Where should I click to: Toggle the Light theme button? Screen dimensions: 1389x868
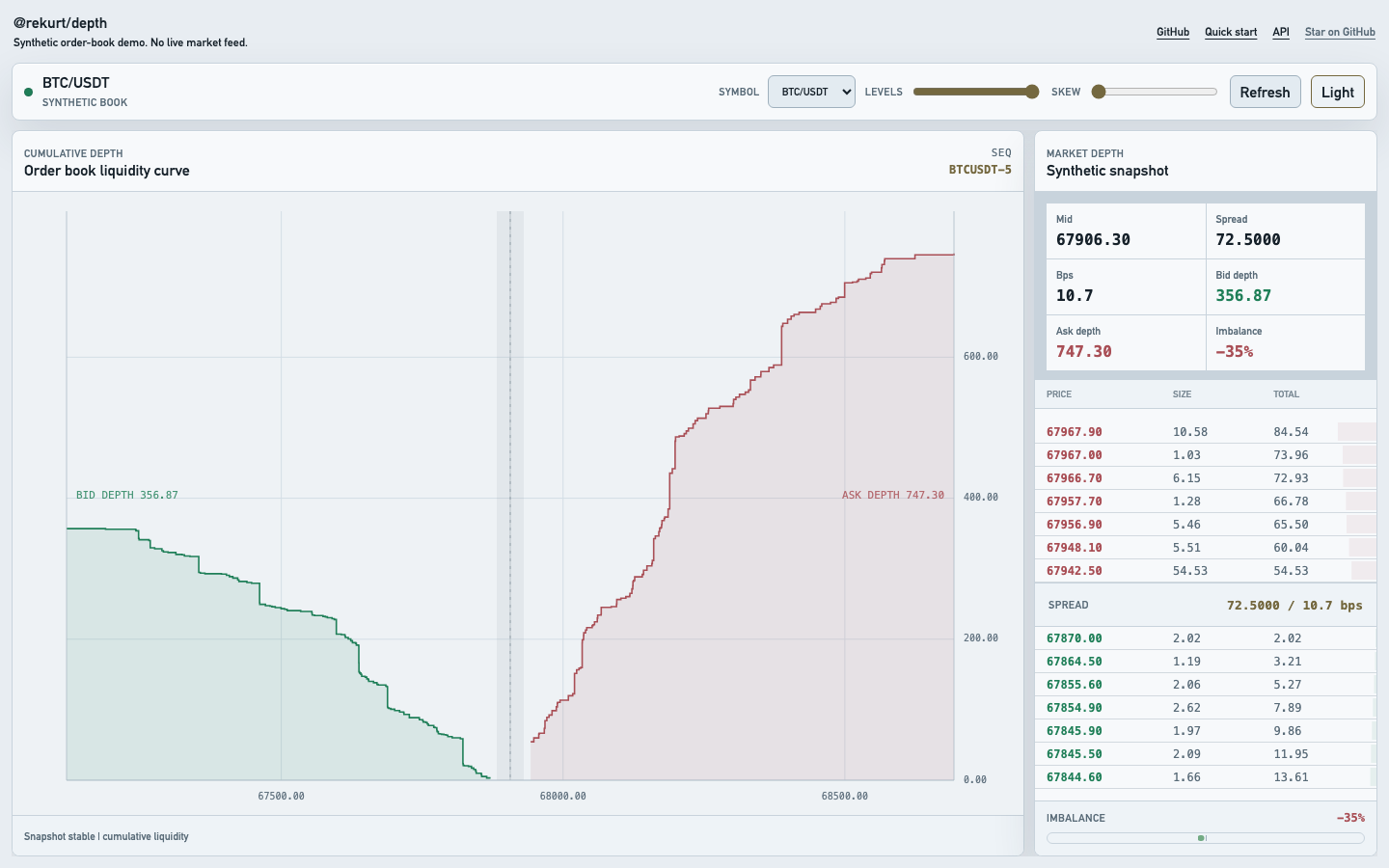pos(1338,92)
